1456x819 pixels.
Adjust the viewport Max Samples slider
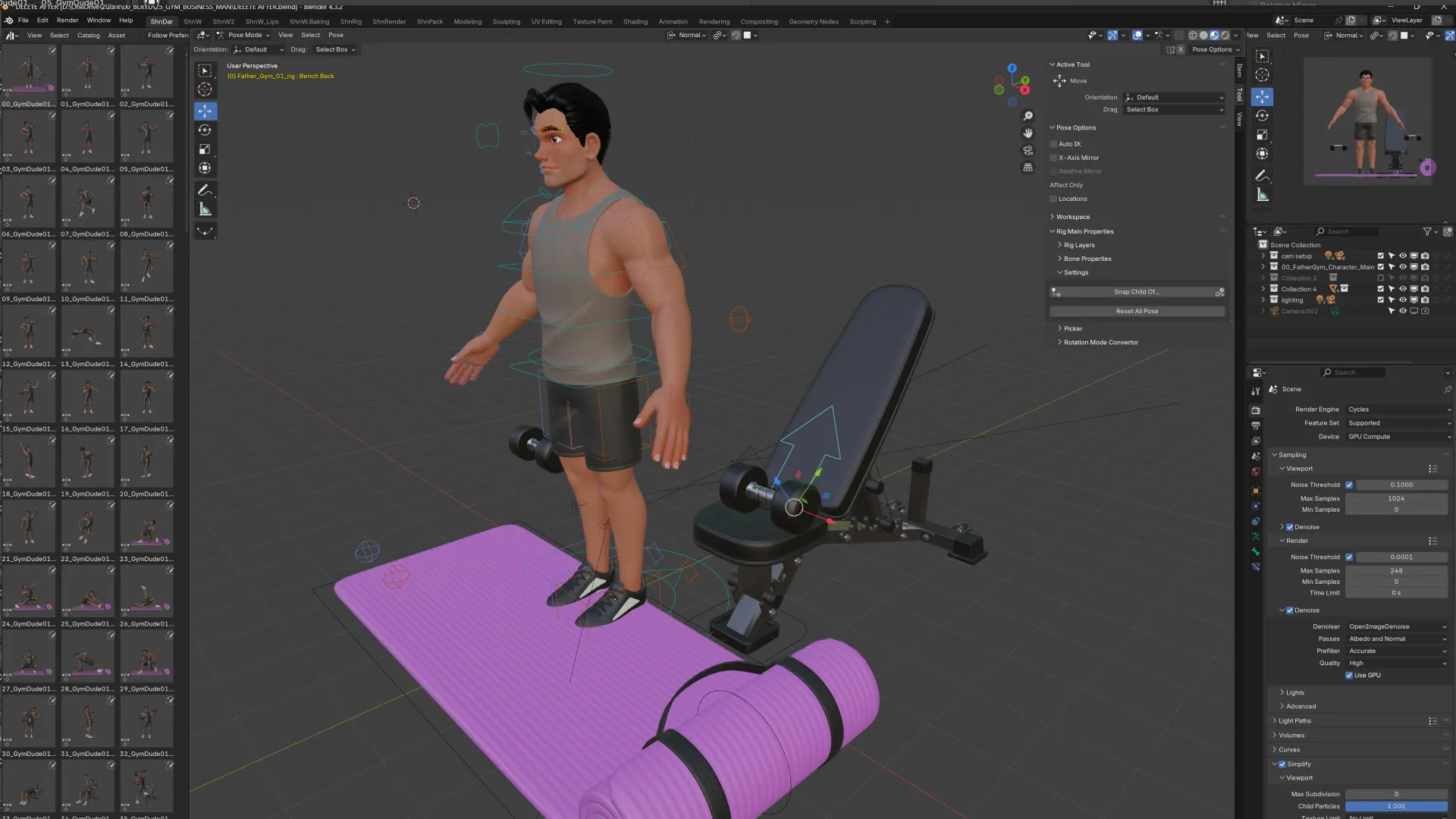1396,498
